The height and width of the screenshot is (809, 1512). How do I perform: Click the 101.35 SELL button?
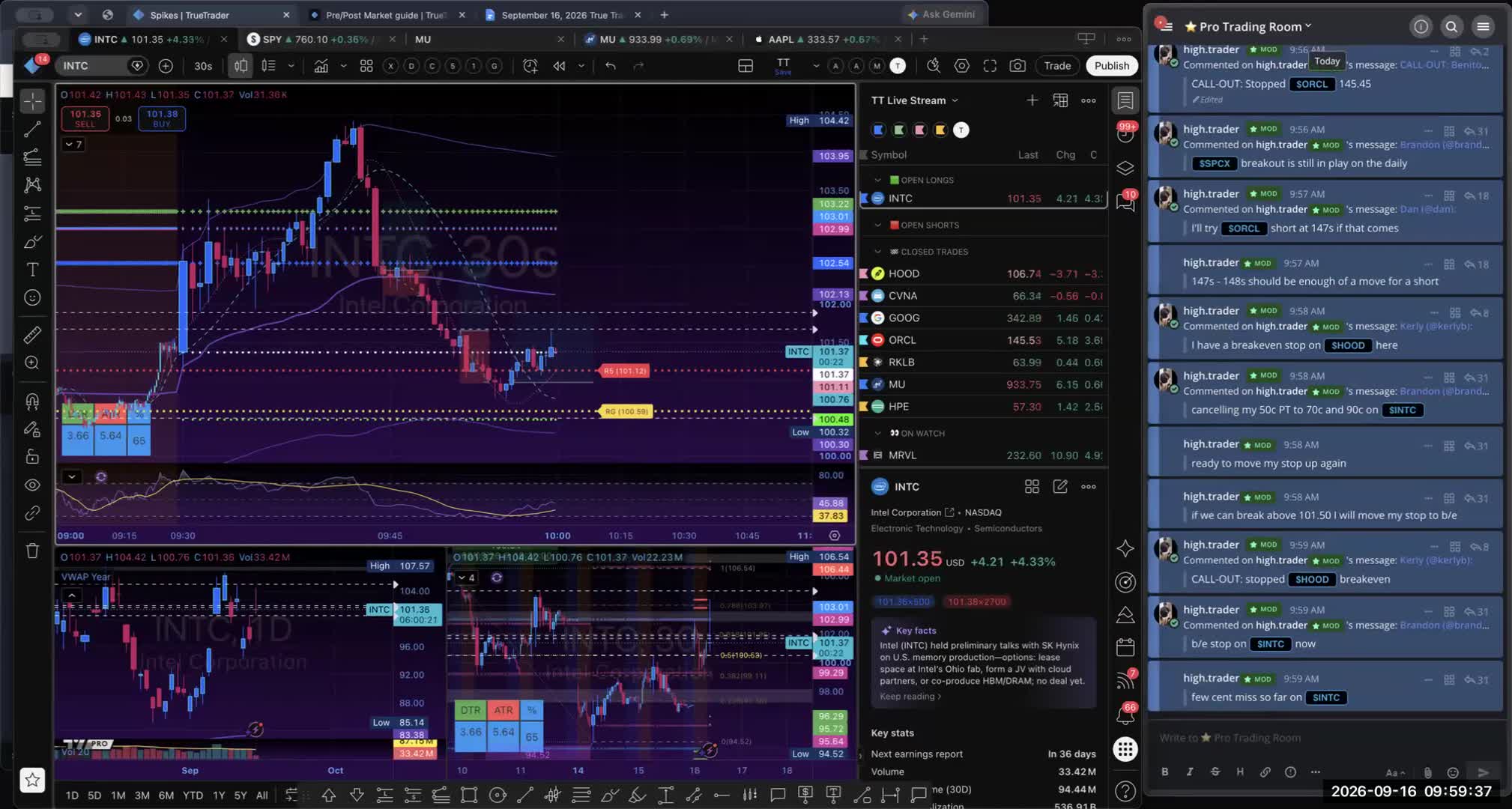coord(85,118)
